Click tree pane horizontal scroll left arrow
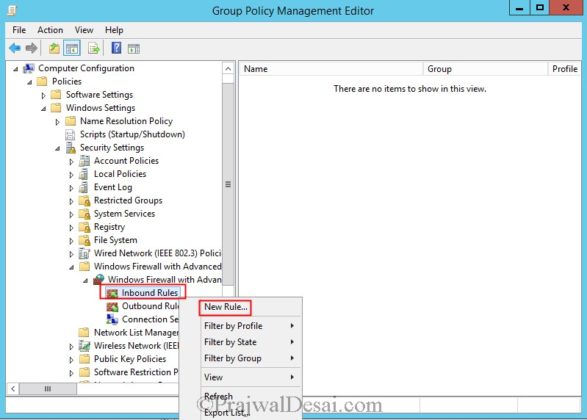 point(13,389)
